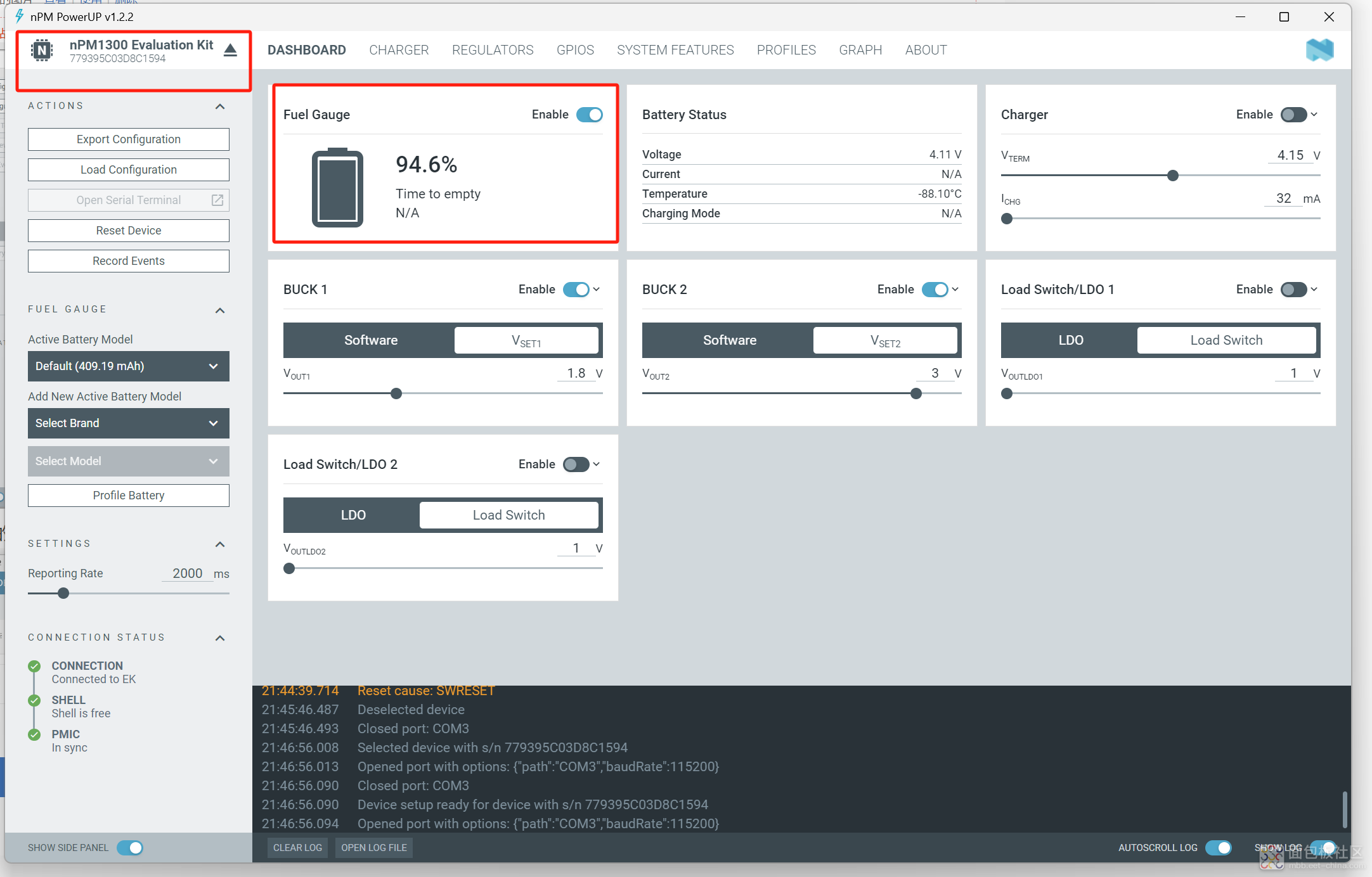Click the VTERM slider handle
Viewport: 1372px width, 877px height.
1173,176
